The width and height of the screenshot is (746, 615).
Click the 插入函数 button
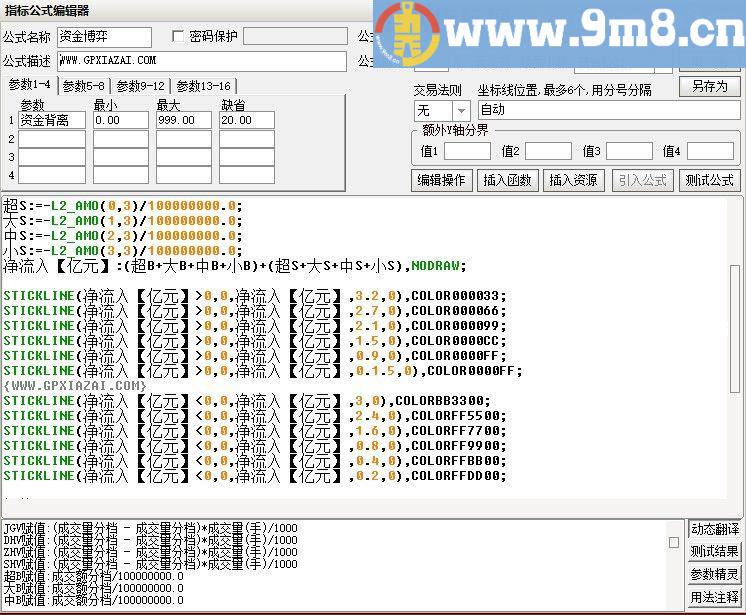pyautogui.click(x=507, y=180)
